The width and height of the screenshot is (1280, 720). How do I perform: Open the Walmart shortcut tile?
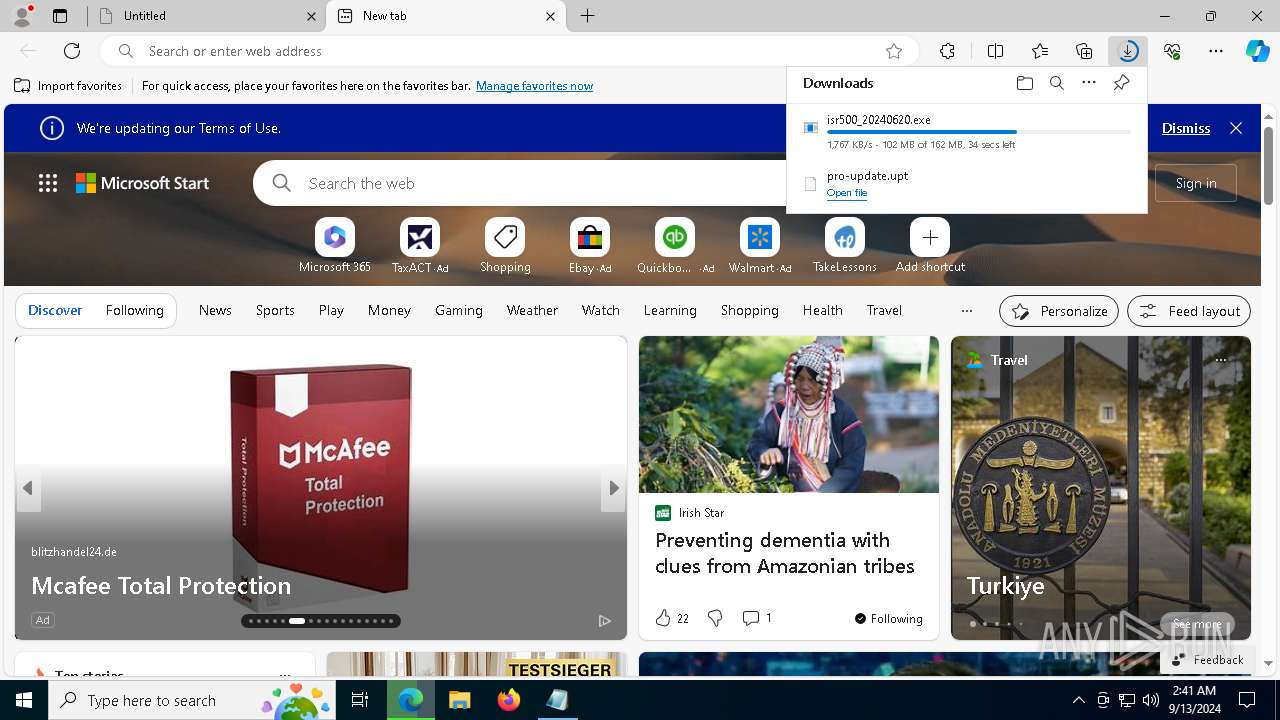coord(760,246)
